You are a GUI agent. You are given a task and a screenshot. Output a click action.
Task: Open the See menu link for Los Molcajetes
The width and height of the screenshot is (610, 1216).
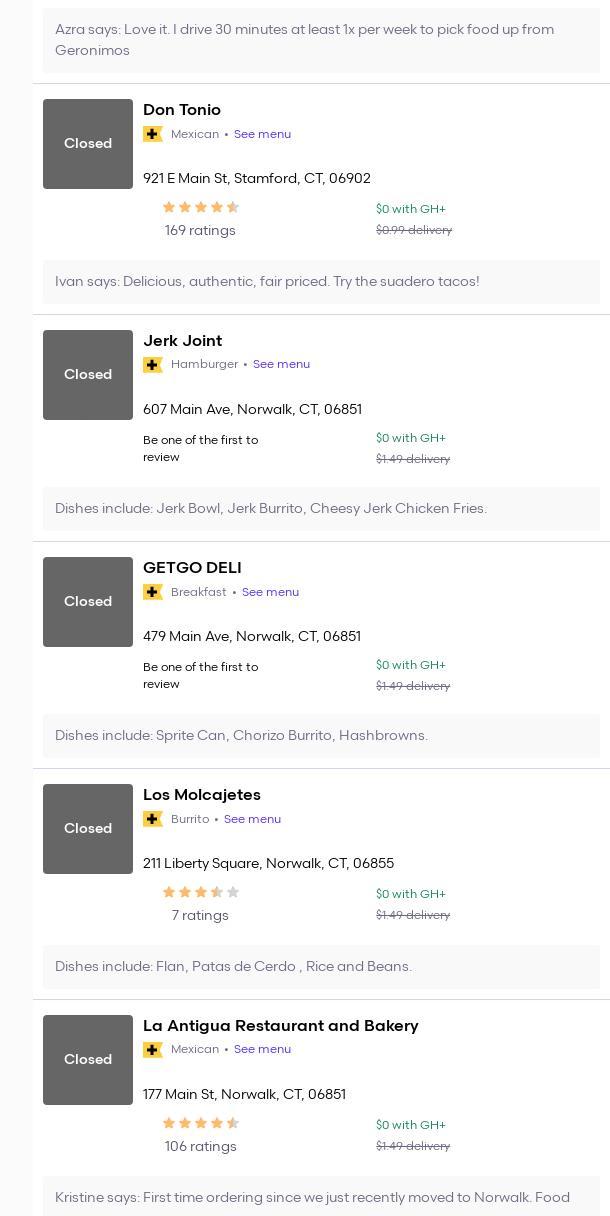click(x=252, y=819)
